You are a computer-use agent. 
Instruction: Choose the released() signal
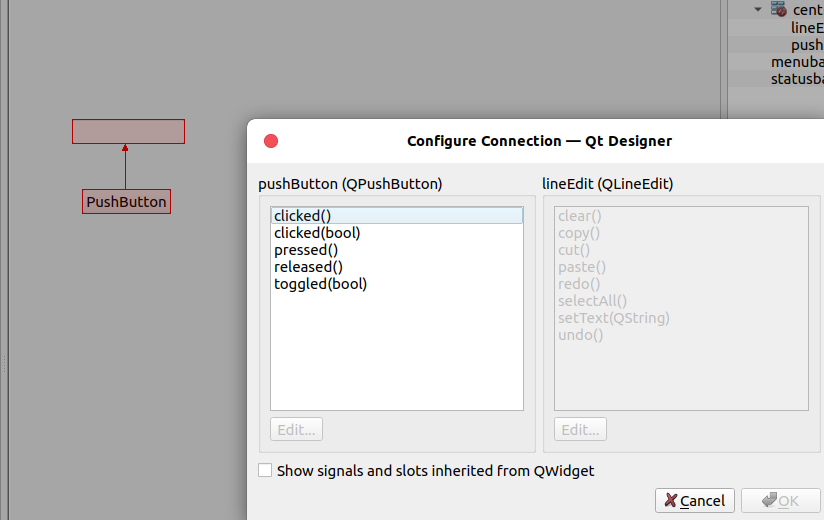click(308, 267)
